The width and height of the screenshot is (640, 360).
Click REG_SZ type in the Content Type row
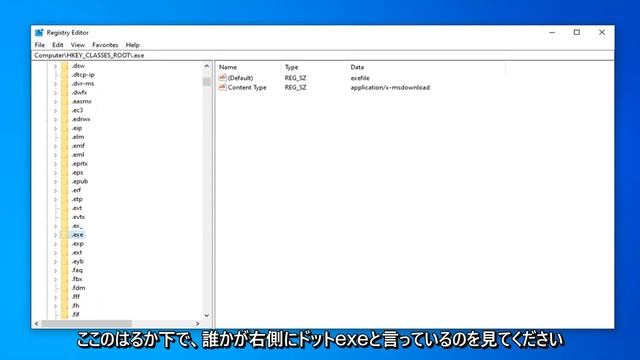point(296,87)
